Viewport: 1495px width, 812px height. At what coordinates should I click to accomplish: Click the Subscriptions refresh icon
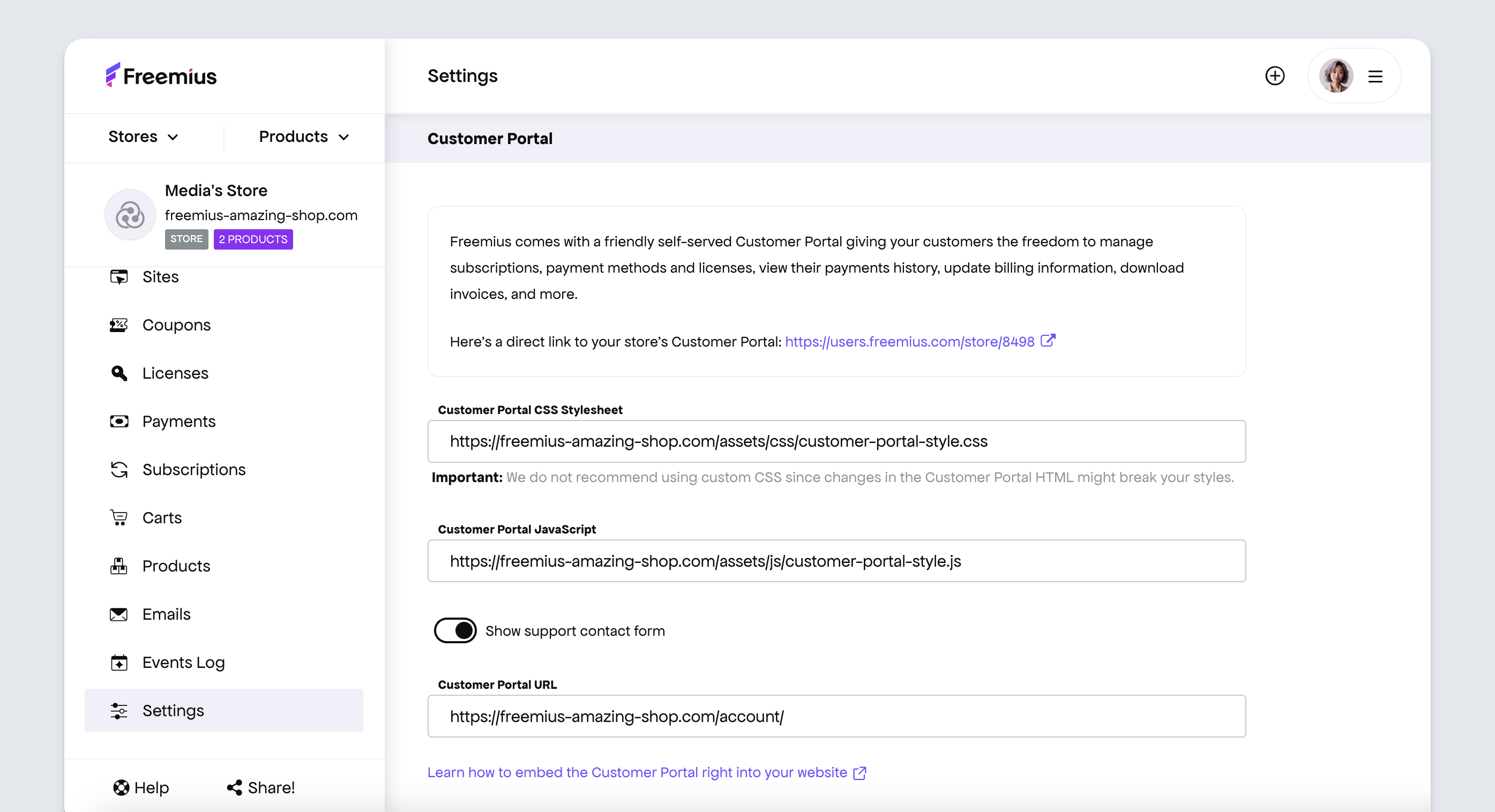tap(119, 469)
